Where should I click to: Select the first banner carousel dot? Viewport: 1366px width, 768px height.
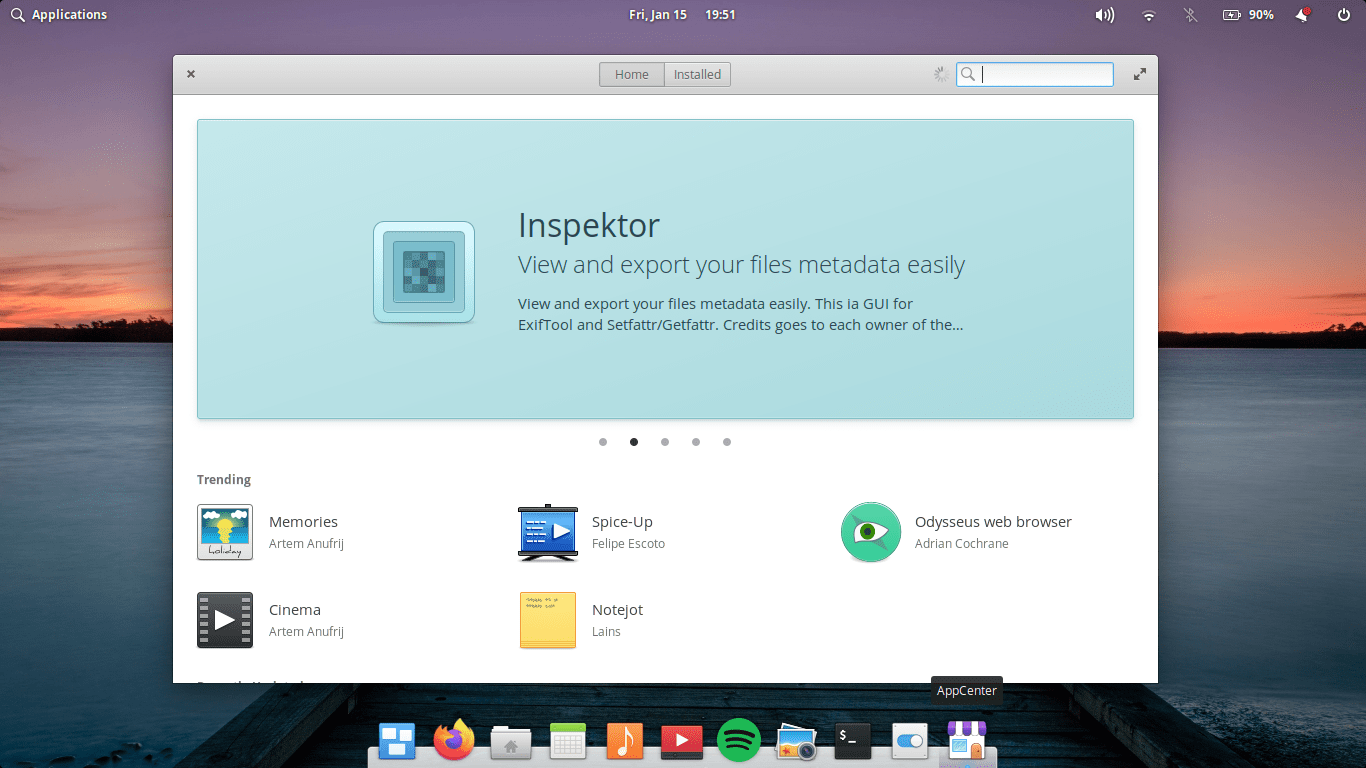603,442
